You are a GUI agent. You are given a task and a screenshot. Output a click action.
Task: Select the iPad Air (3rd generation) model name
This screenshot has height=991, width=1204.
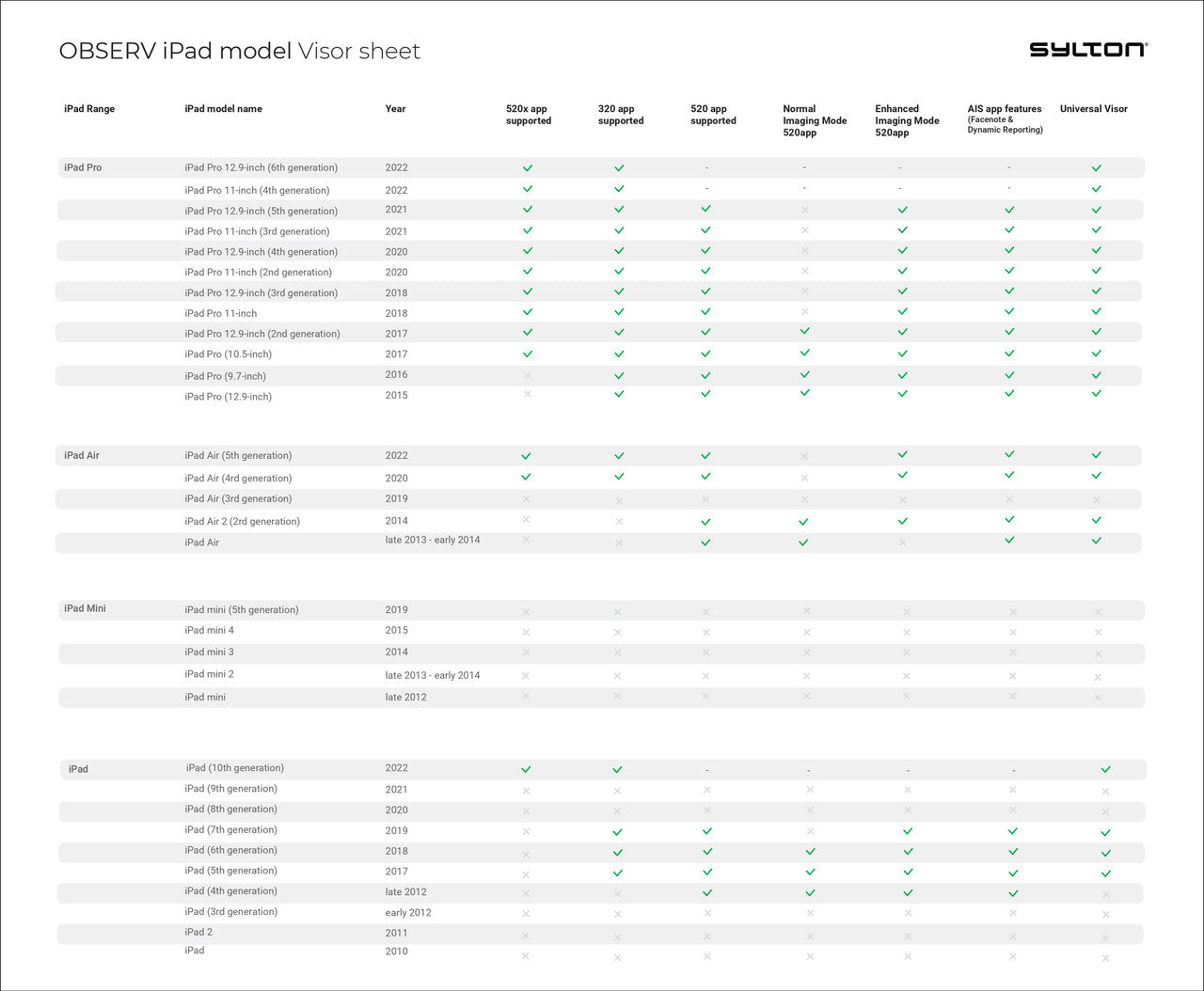coord(238,499)
